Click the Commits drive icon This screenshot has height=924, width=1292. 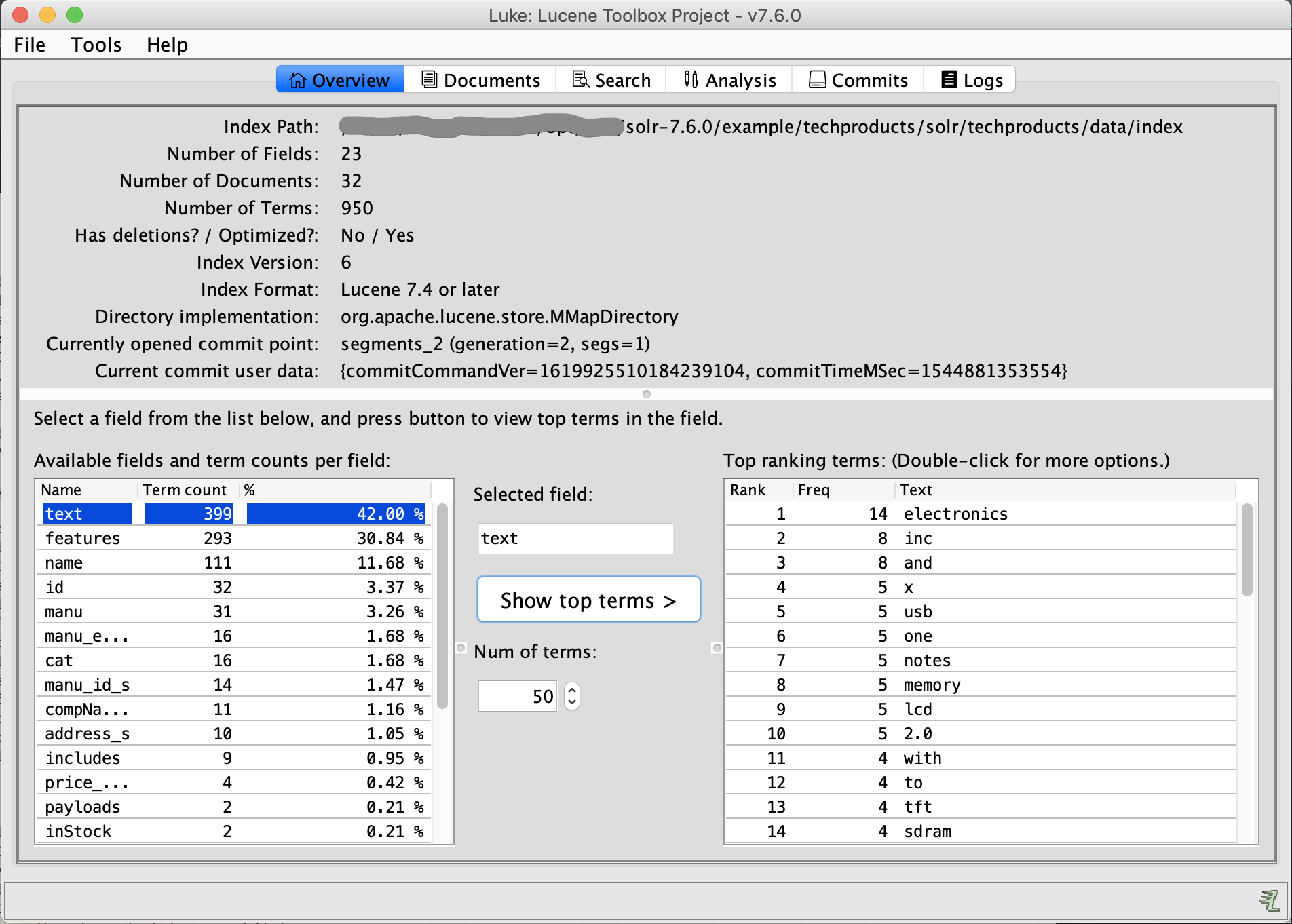point(818,80)
